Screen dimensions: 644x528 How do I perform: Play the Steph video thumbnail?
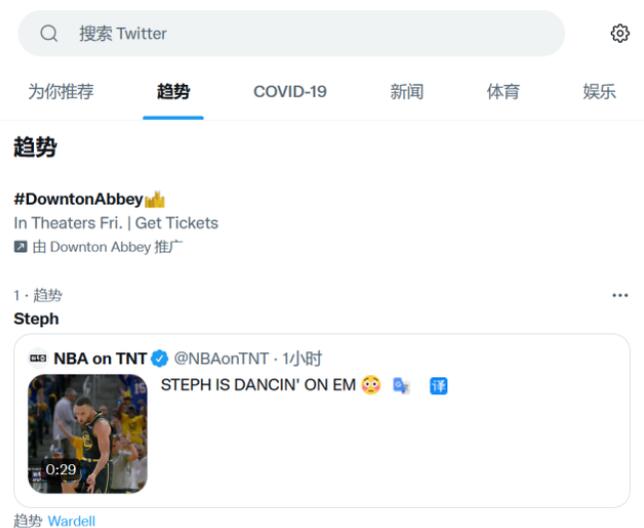pos(87,434)
